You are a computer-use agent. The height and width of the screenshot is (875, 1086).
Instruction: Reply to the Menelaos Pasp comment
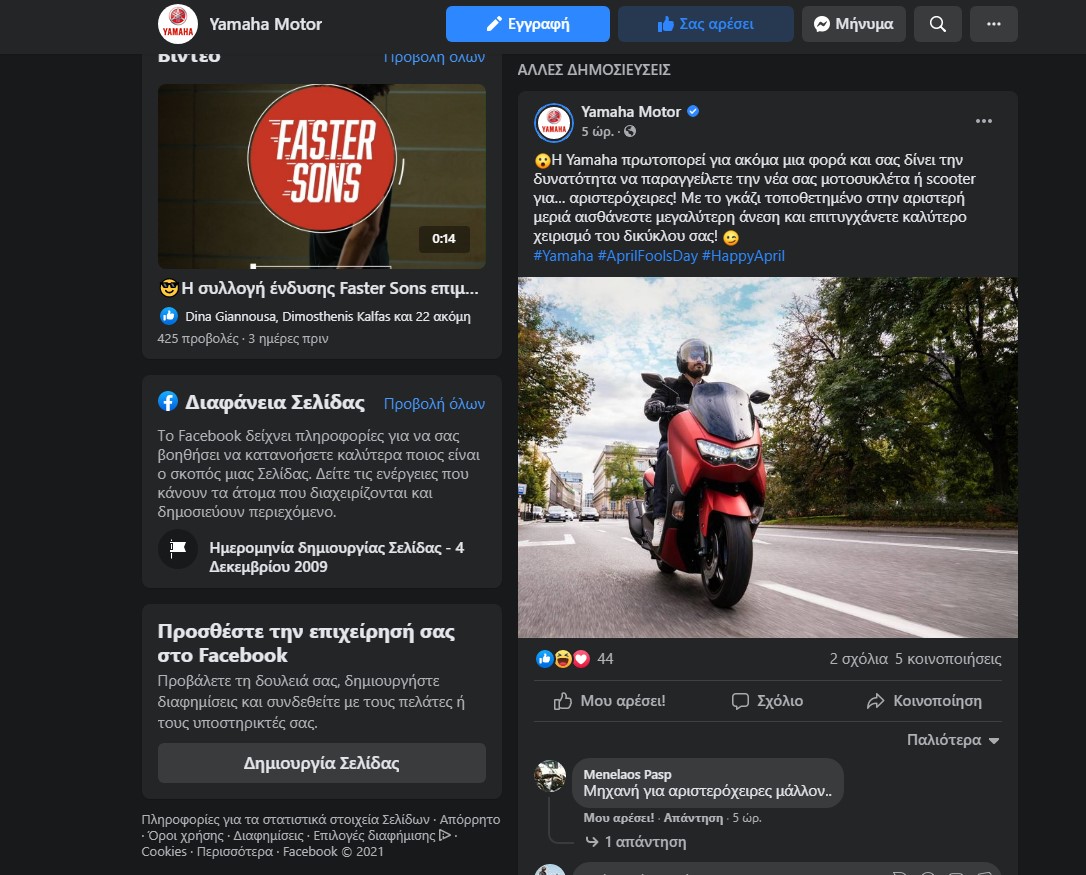coord(693,818)
